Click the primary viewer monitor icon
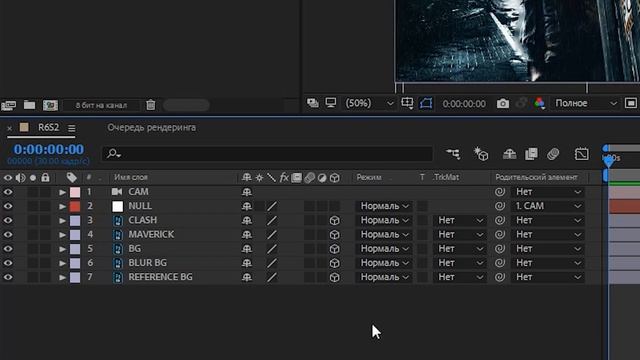 tap(331, 103)
